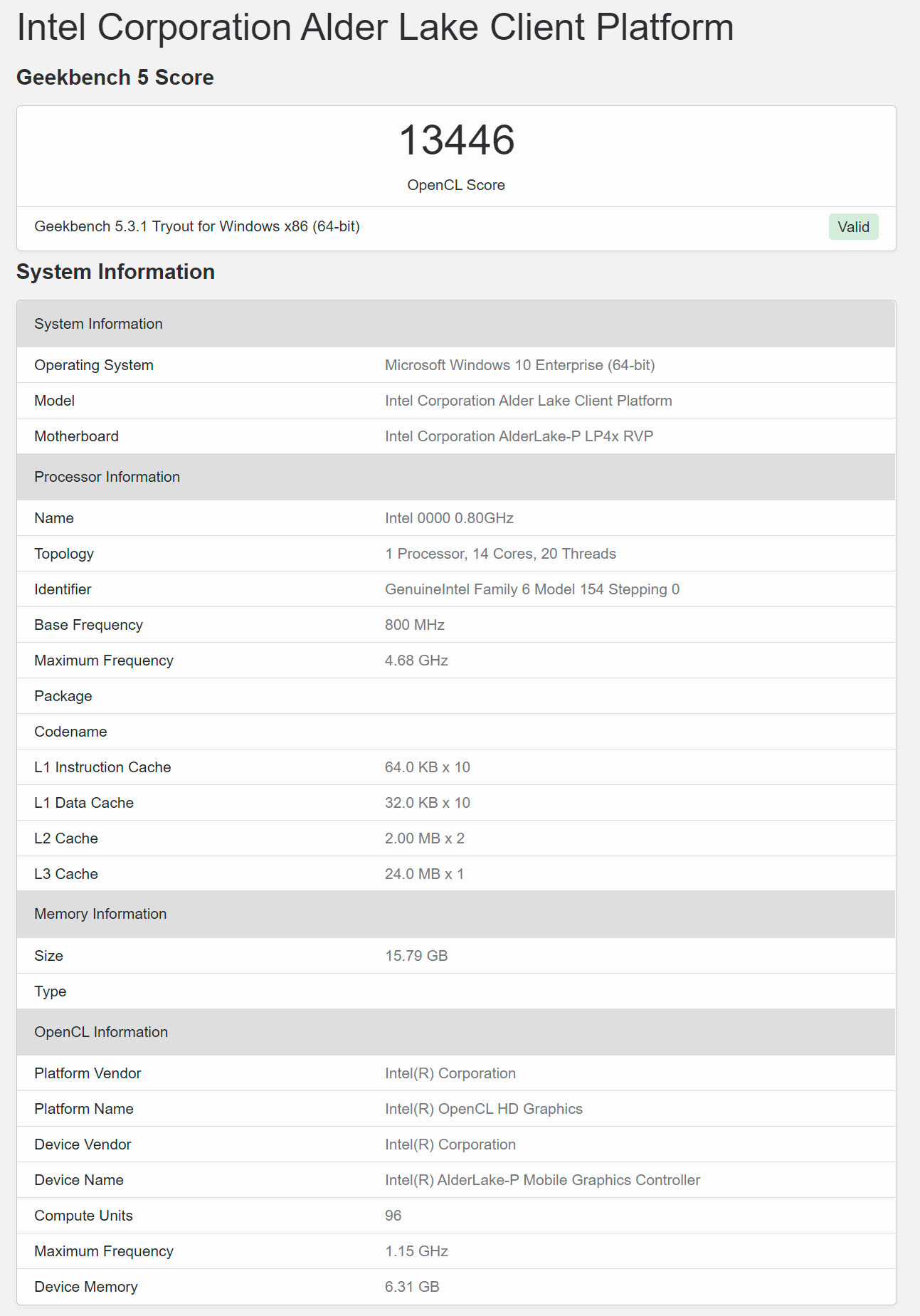The height and width of the screenshot is (1316, 920).
Task: Select '24.0 MB x 1' value
Action: (425, 874)
